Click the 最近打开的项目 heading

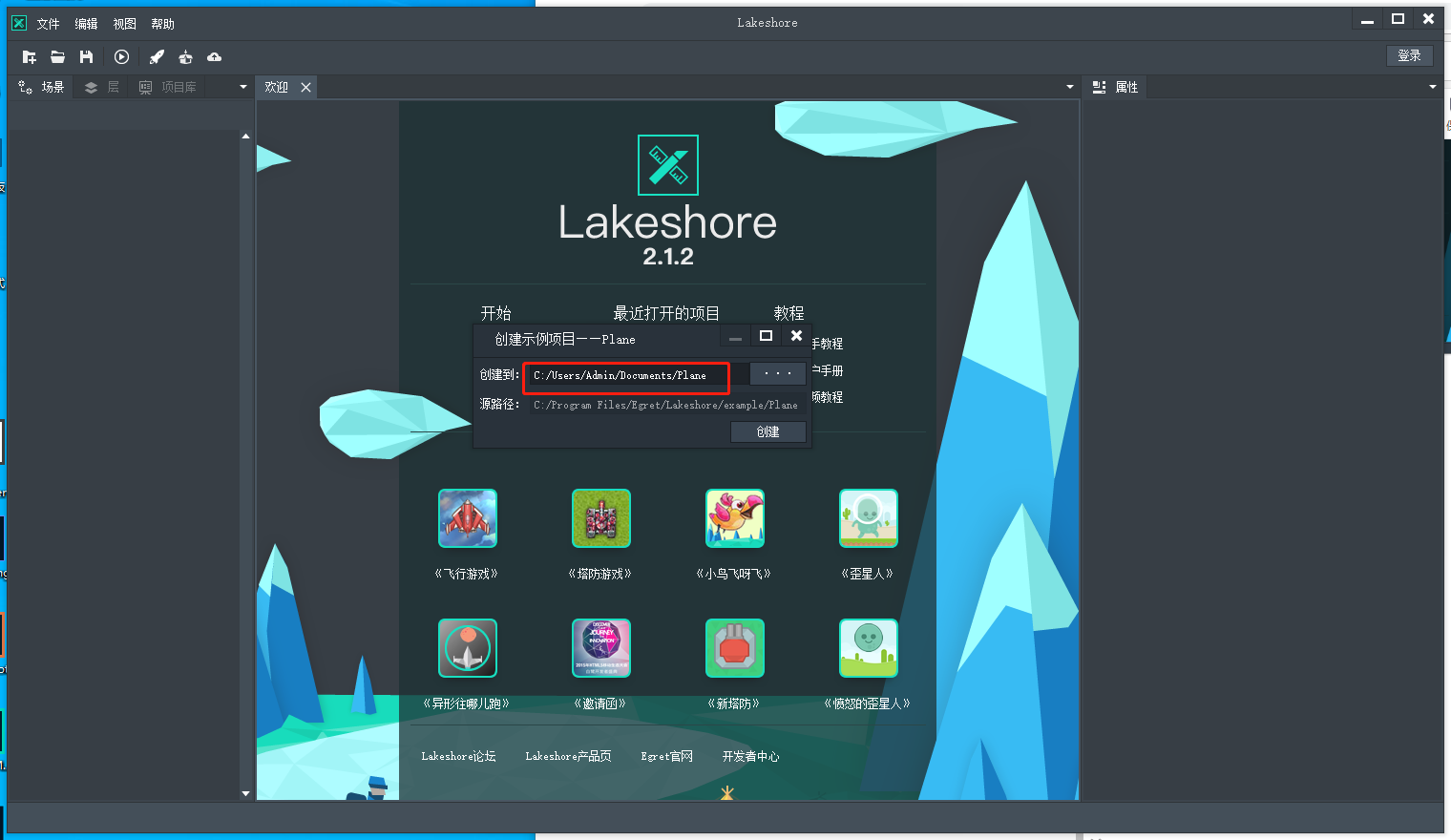(666, 313)
